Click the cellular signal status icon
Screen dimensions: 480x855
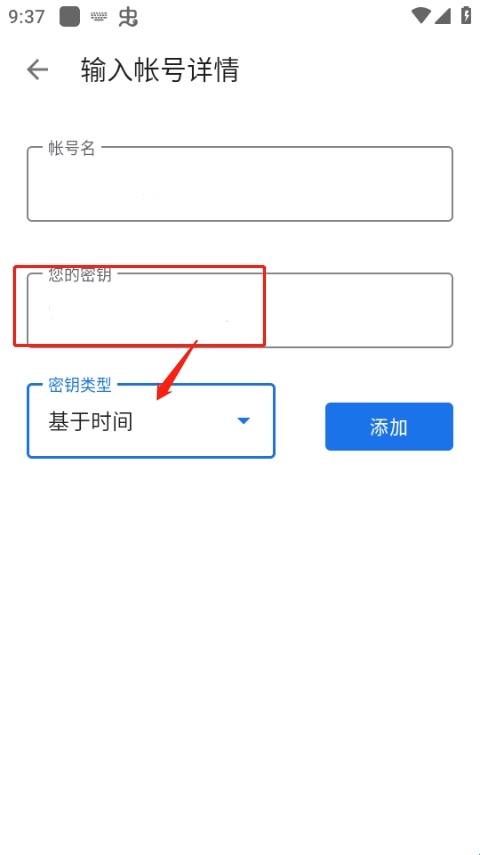(x=442, y=16)
